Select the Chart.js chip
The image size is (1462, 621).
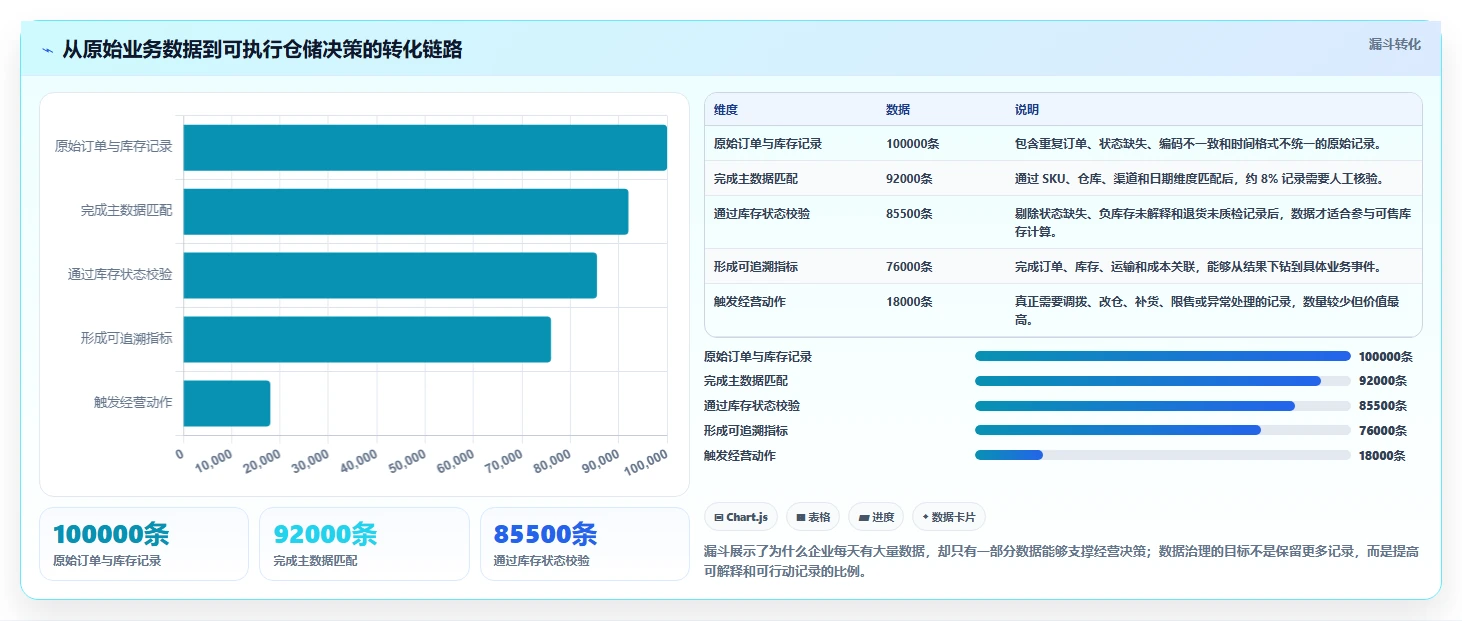(x=741, y=517)
